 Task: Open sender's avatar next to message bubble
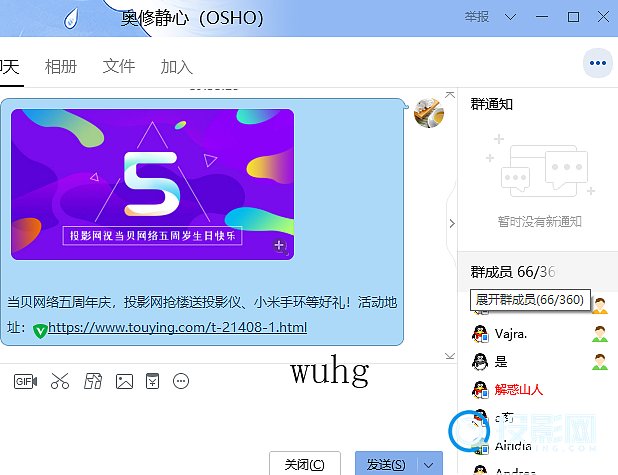tap(429, 113)
